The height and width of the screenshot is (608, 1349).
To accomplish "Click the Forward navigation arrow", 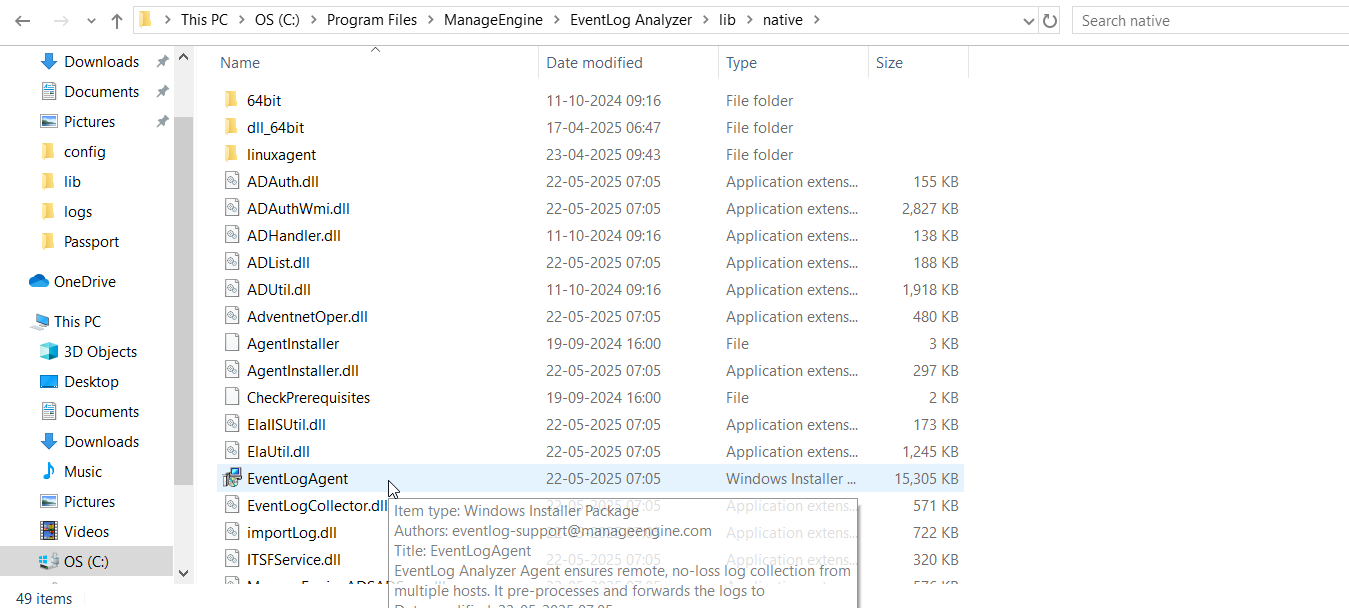I will tap(60, 21).
